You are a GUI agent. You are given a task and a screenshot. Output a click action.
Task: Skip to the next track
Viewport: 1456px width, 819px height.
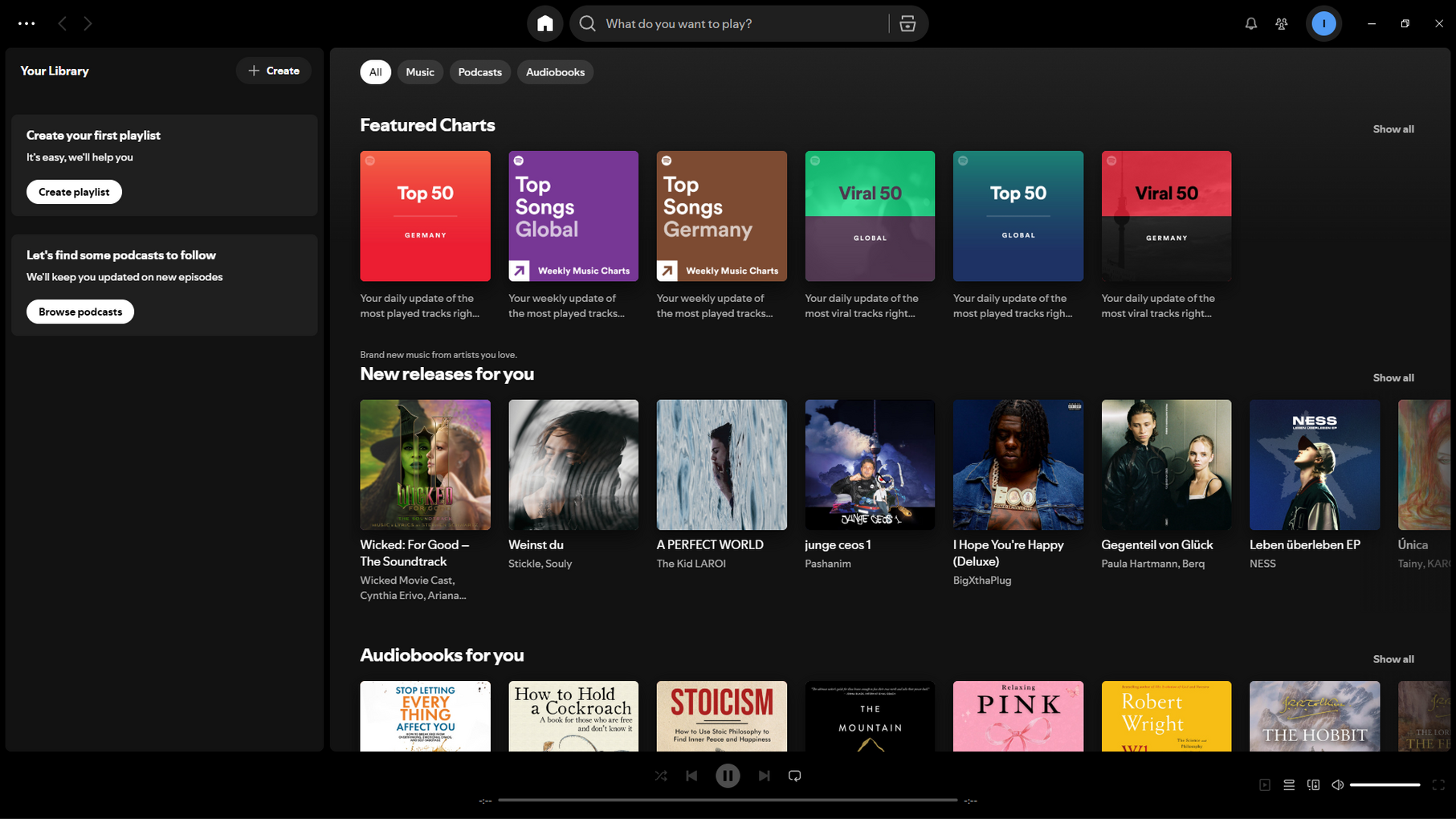(764, 776)
